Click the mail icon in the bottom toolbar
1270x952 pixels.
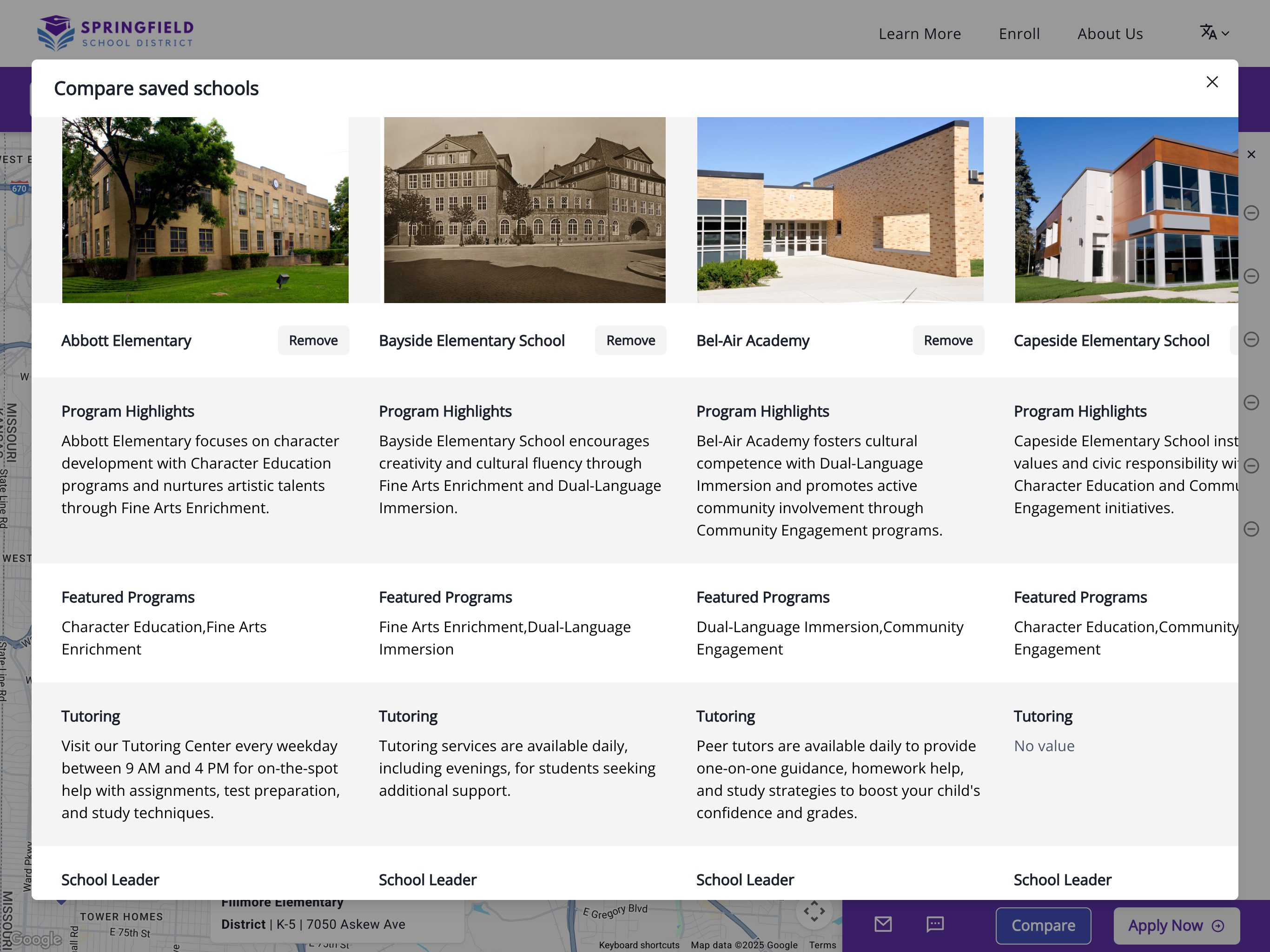(x=882, y=925)
